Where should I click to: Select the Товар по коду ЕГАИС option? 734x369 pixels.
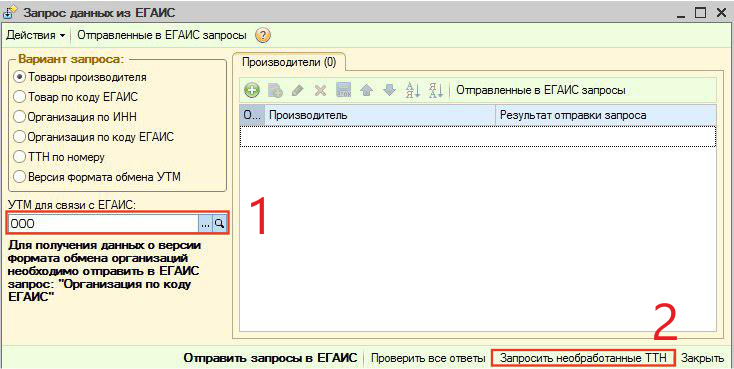[76, 97]
